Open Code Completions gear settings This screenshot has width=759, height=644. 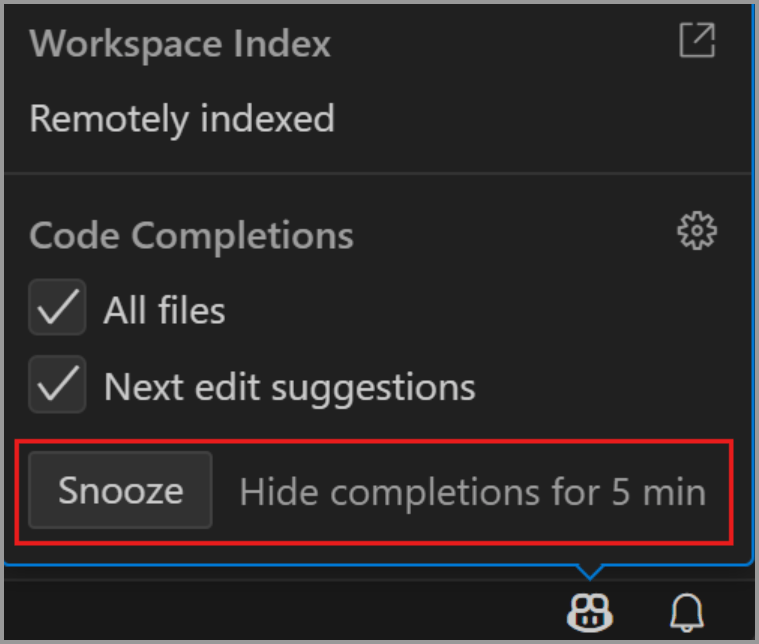coord(697,233)
